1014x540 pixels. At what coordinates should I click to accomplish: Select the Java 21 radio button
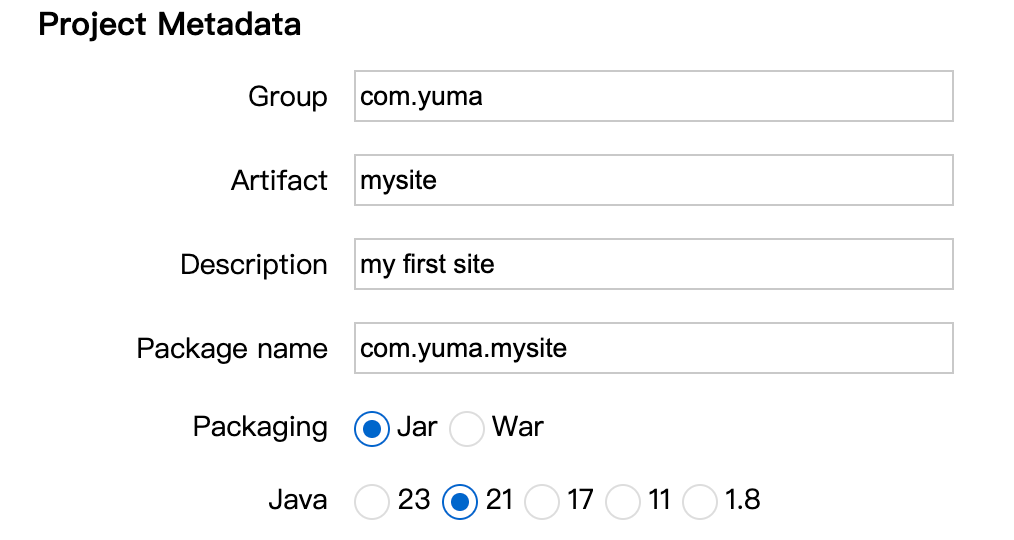pos(460,501)
